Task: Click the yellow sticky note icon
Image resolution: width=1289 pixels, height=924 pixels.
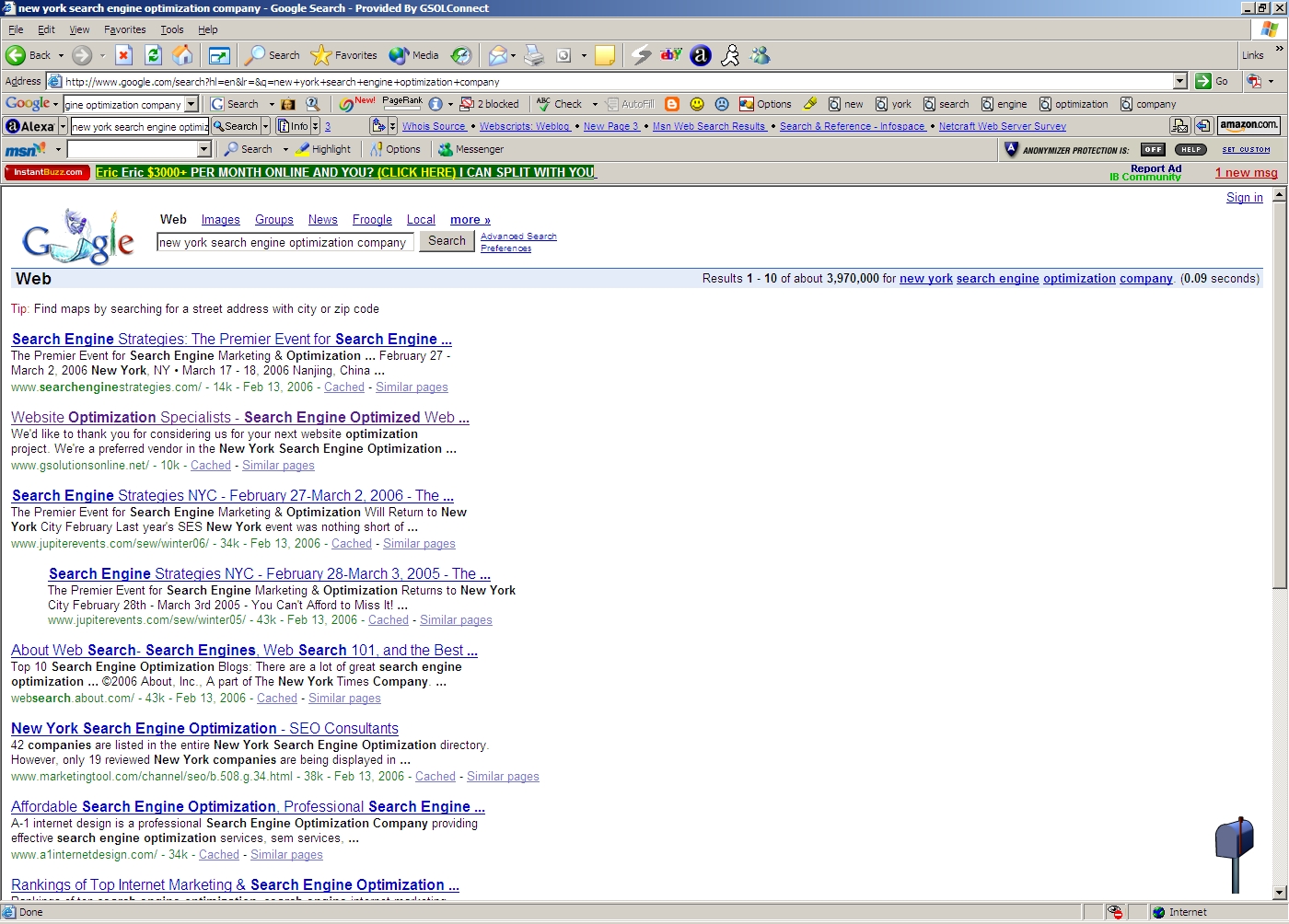Action: (x=605, y=55)
